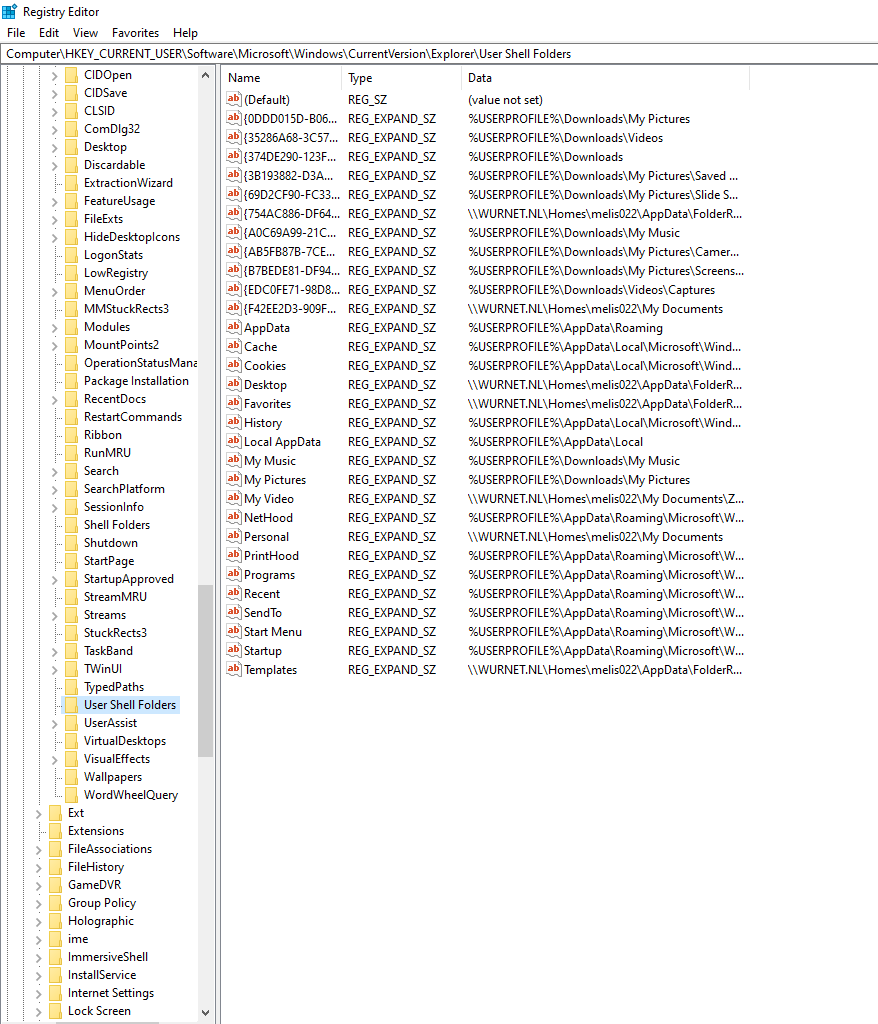Click the folder icon of Group Policy key
The height and width of the screenshot is (1024, 878).
click(56, 903)
